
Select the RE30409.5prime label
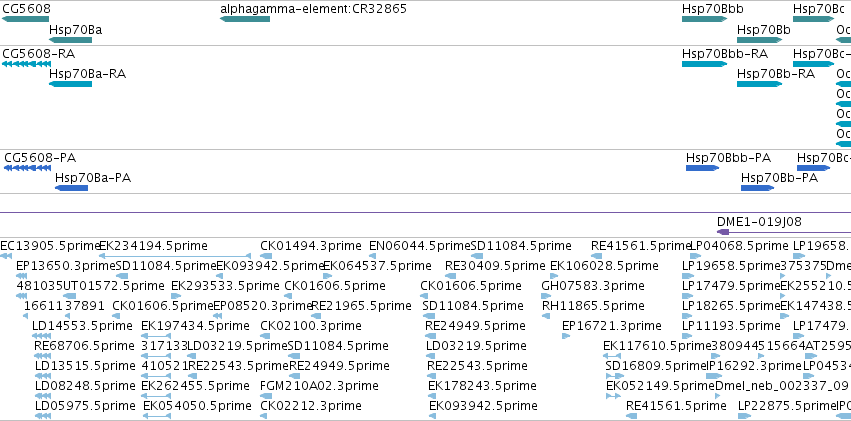click(495, 266)
